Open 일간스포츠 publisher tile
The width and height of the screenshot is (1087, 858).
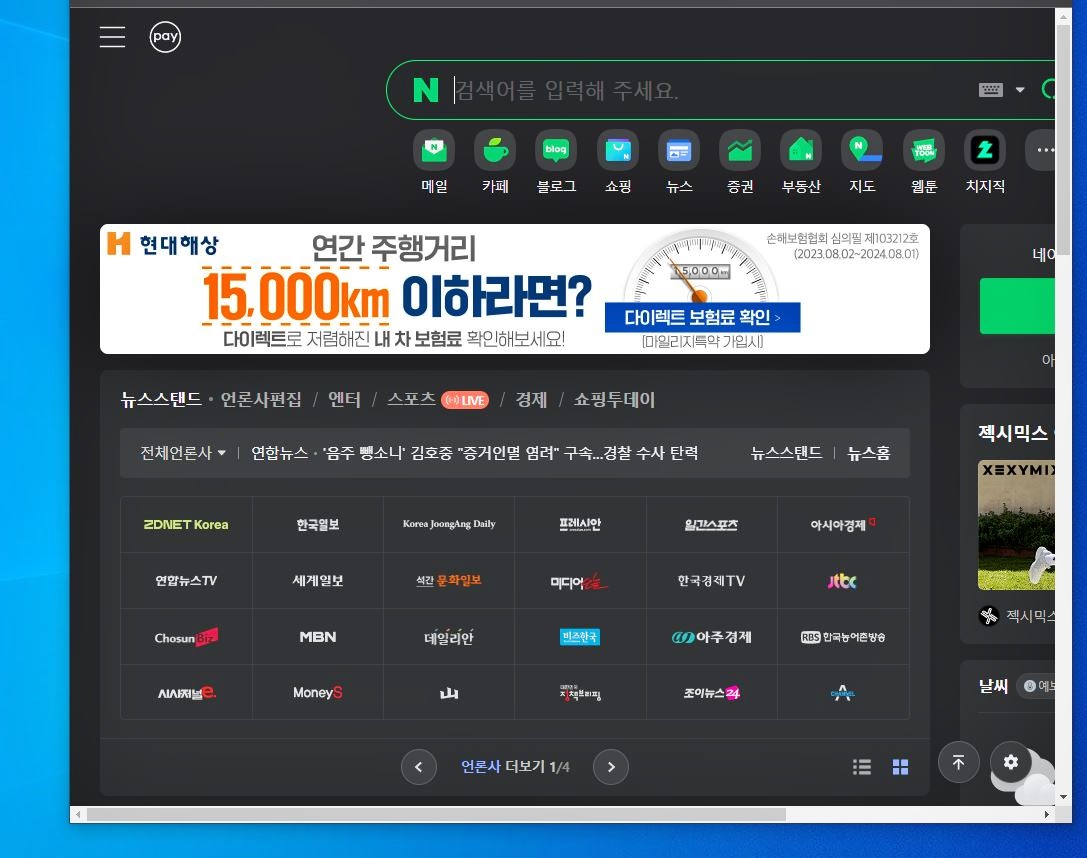tap(711, 525)
